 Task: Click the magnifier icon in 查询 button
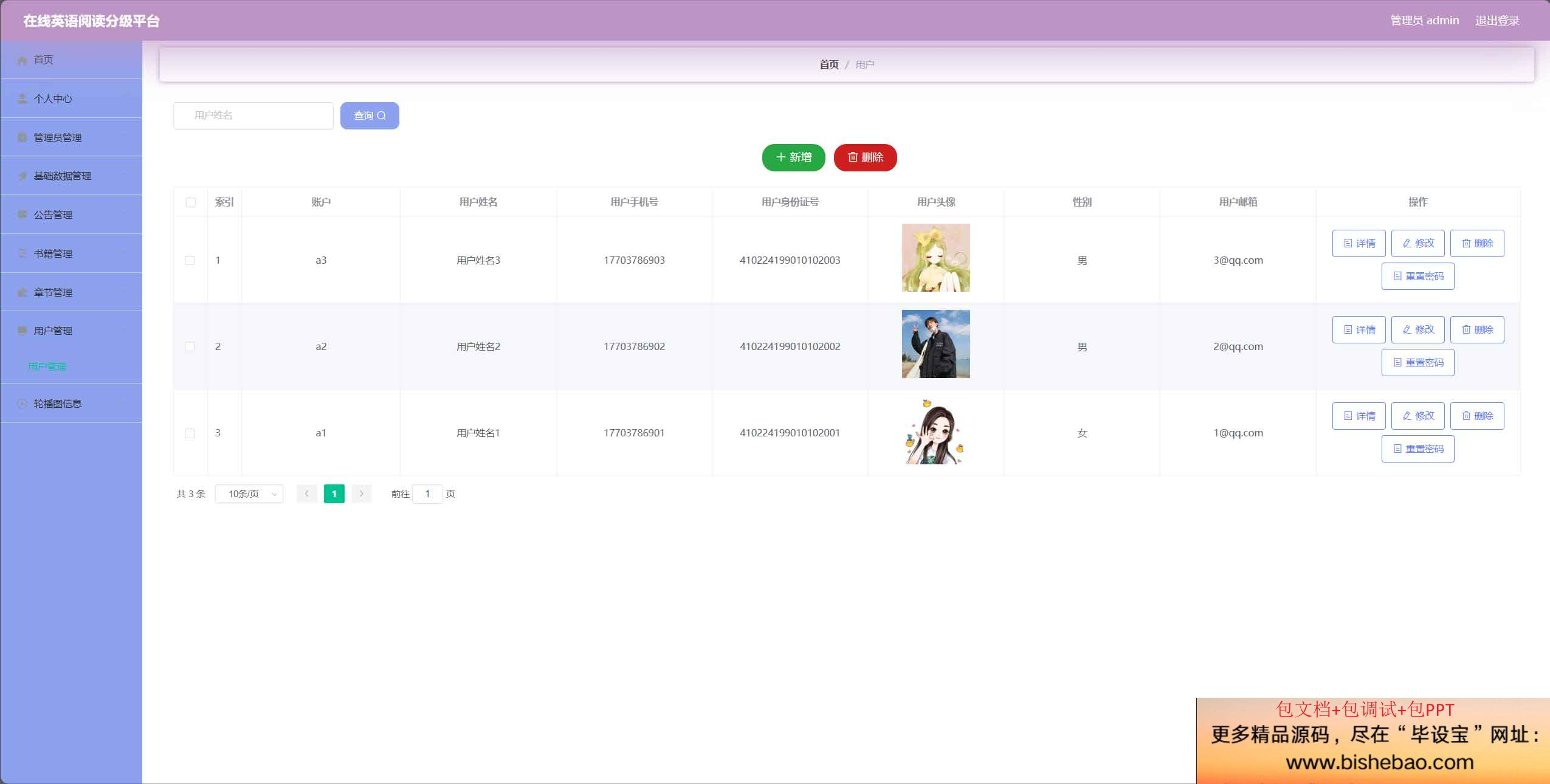382,115
